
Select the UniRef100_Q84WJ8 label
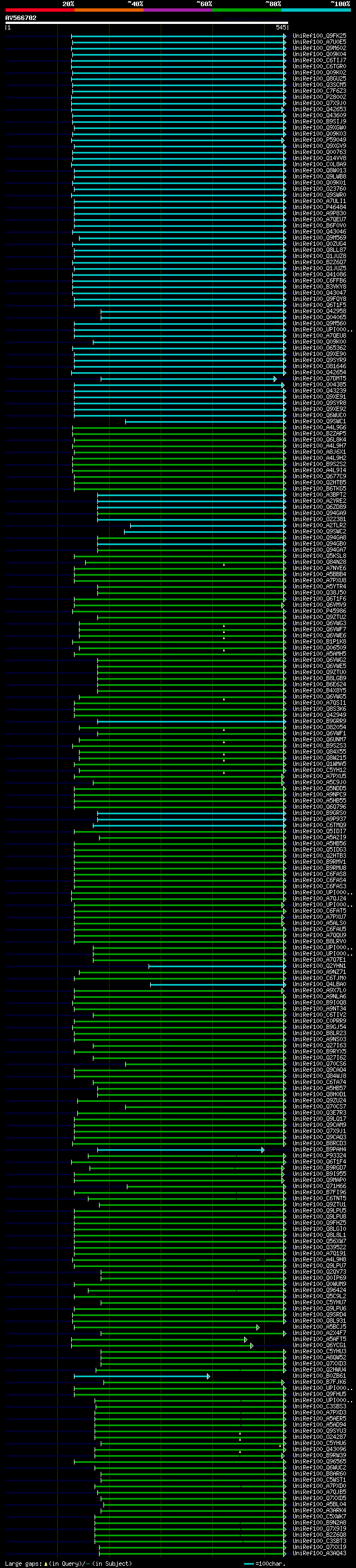(x=319, y=1076)
